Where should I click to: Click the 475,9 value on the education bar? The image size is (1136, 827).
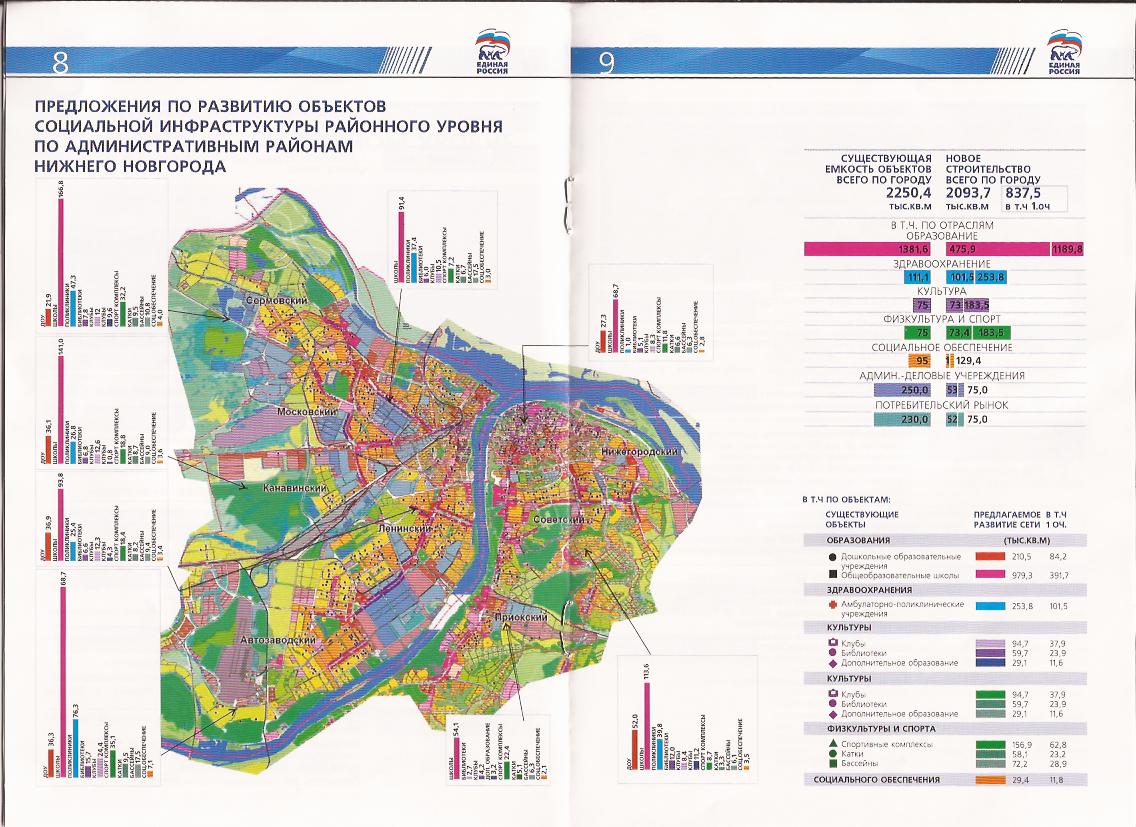click(x=961, y=249)
